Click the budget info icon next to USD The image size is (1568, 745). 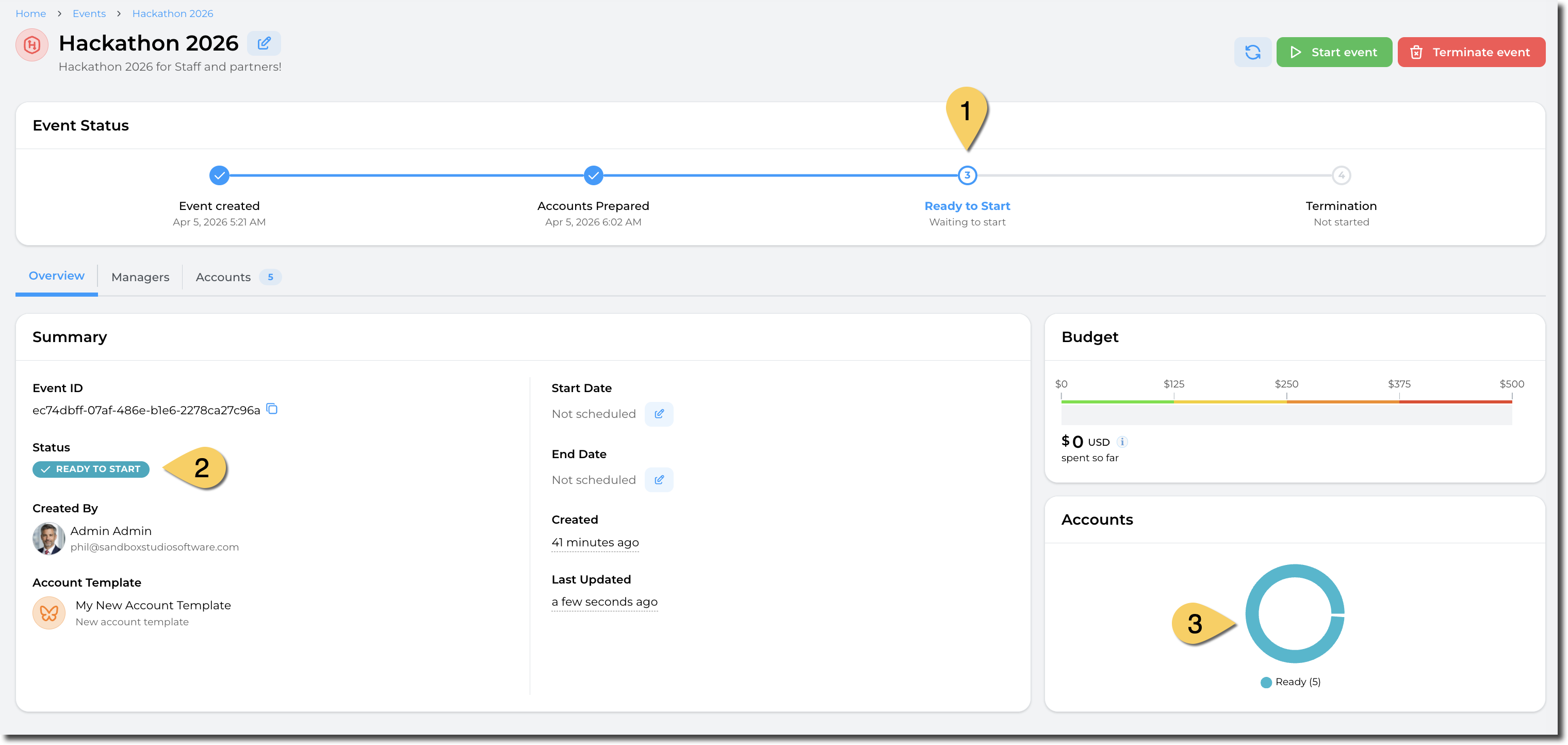click(x=1122, y=442)
